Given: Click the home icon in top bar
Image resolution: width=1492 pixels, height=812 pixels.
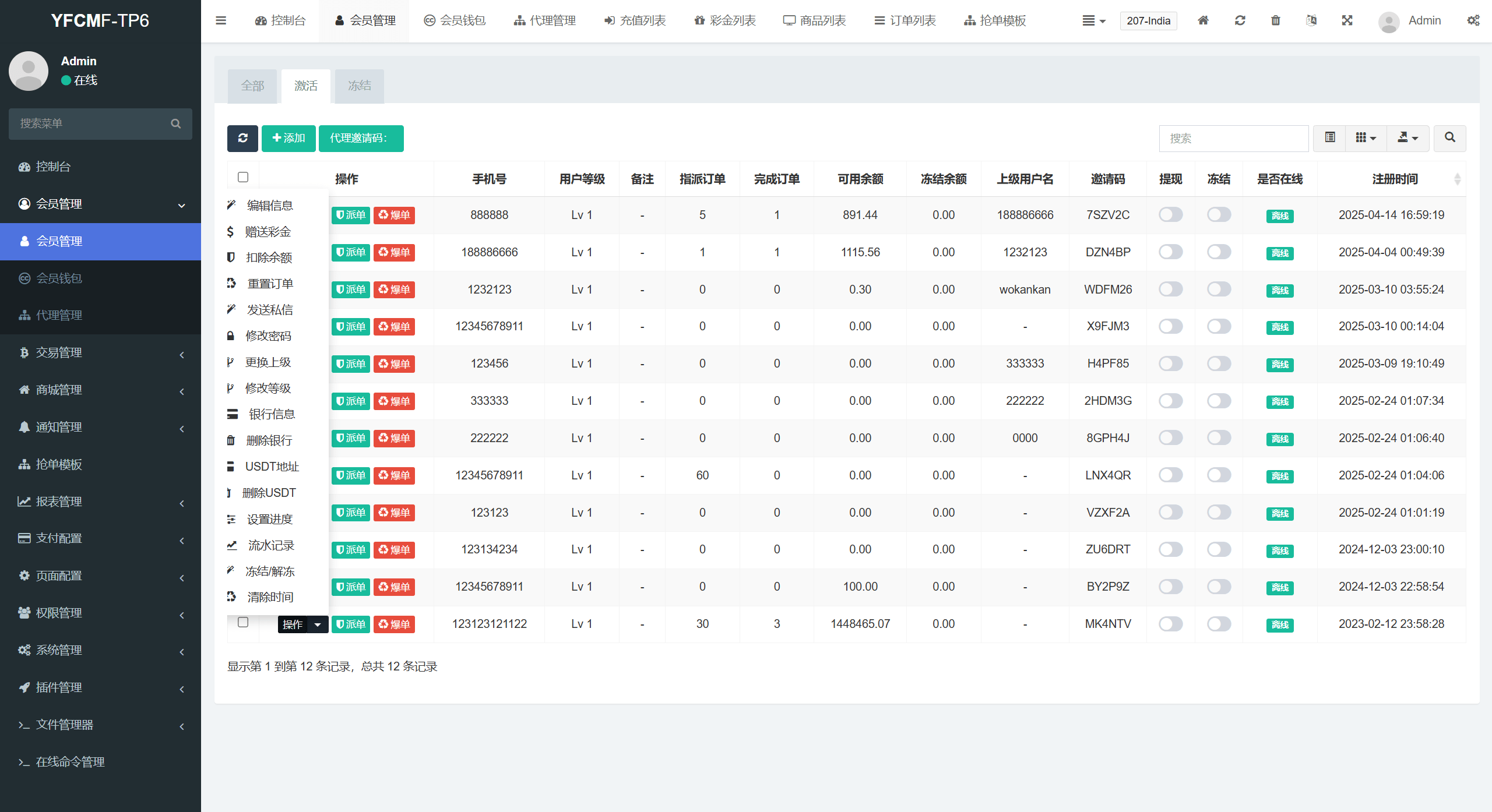Looking at the screenshot, I should point(1203,20).
